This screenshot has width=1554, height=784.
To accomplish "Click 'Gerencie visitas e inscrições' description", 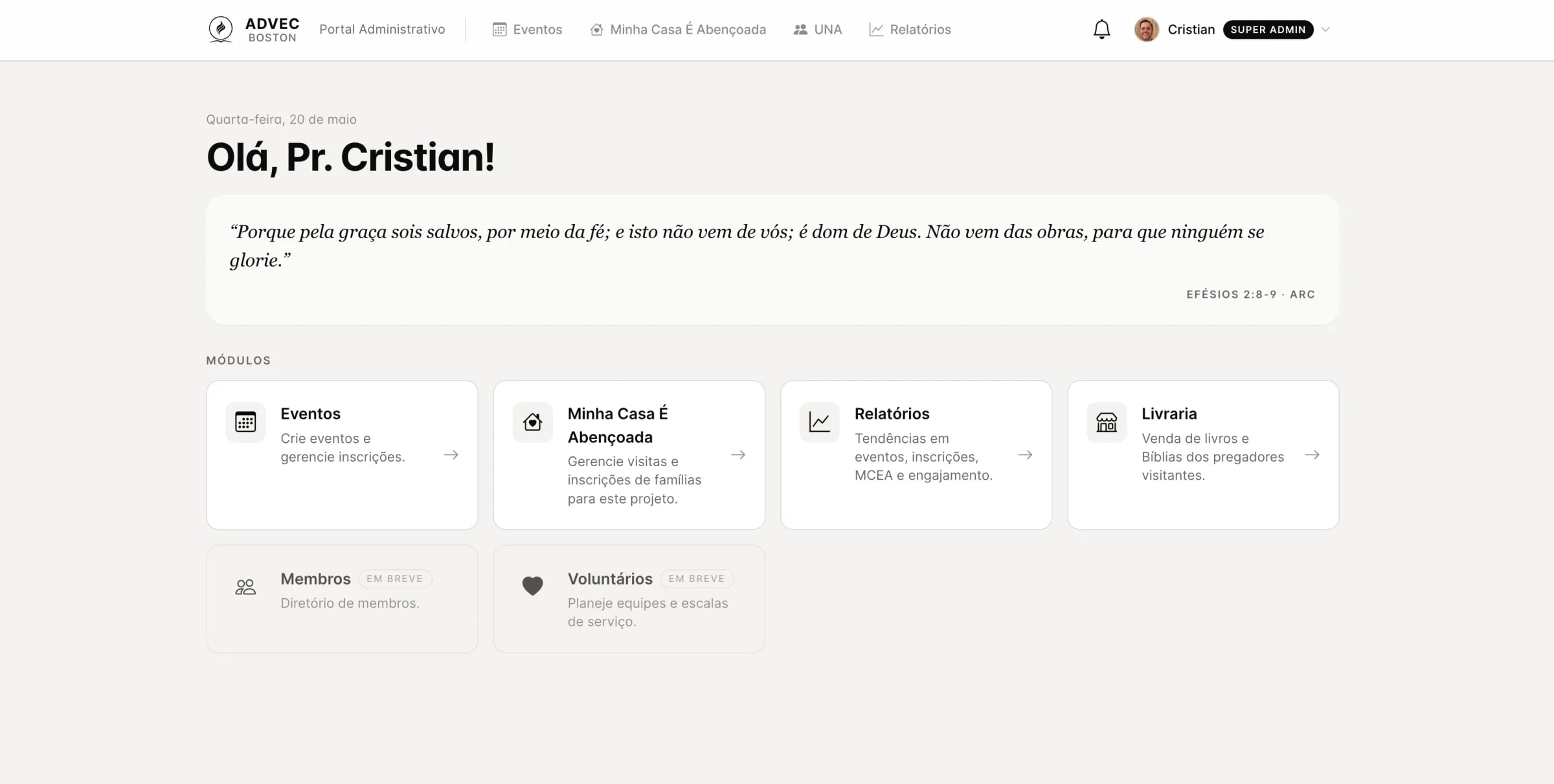I will pyautogui.click(x=635, y=480).
